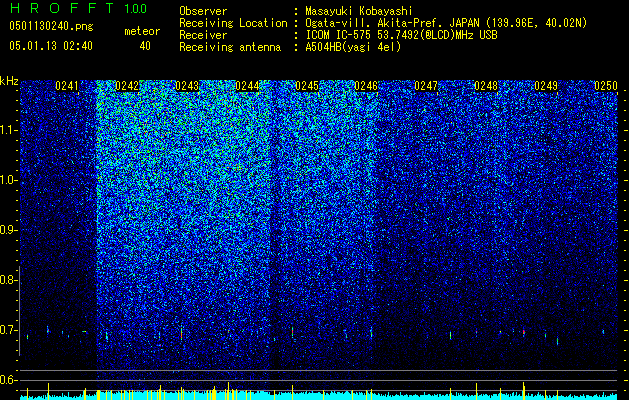Click the Ogata-vill. Akita-Pref. JAPAN location text
Screen dimensions: 629x400
click(446, 23)
